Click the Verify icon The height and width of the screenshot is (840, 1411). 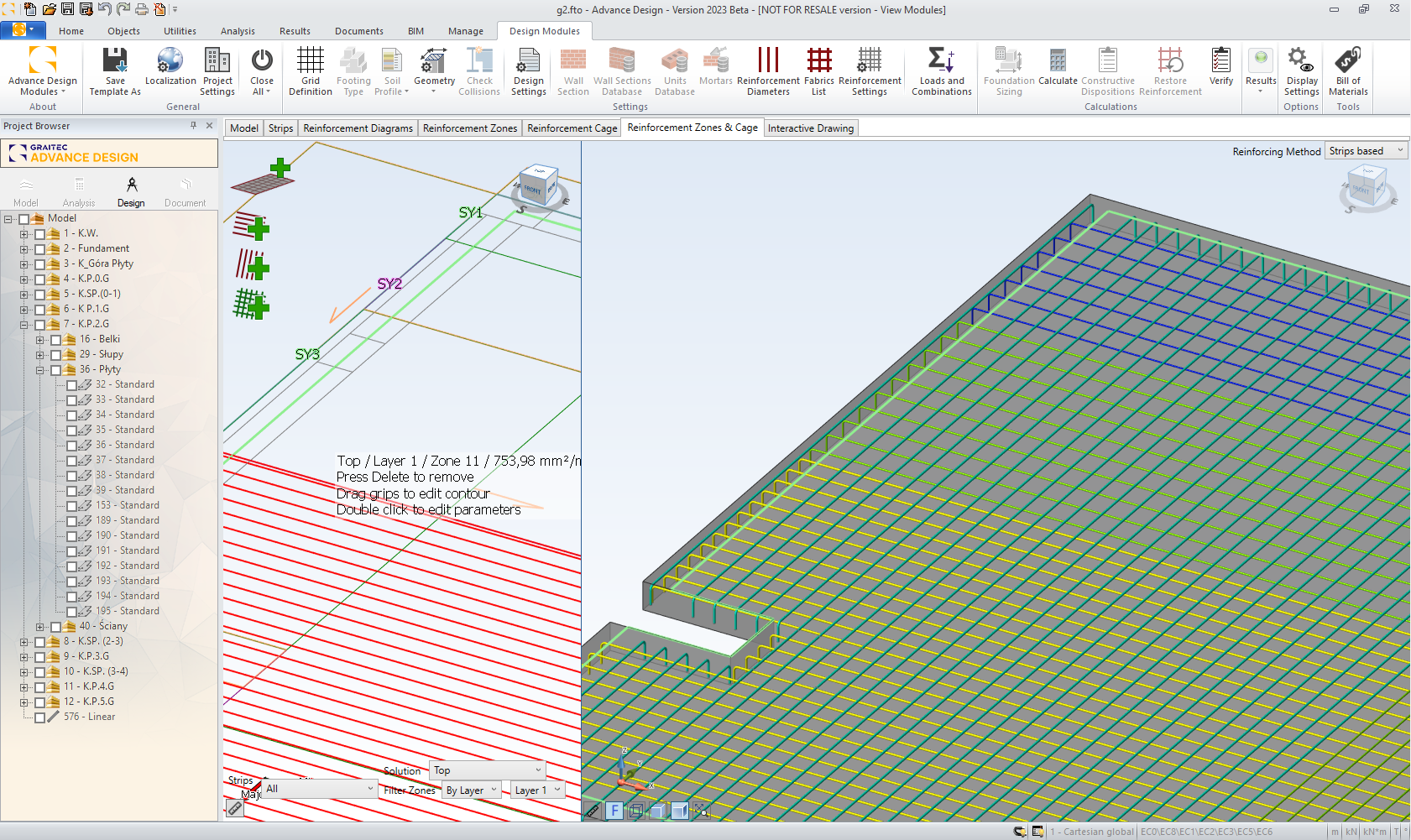[1221, 60]
